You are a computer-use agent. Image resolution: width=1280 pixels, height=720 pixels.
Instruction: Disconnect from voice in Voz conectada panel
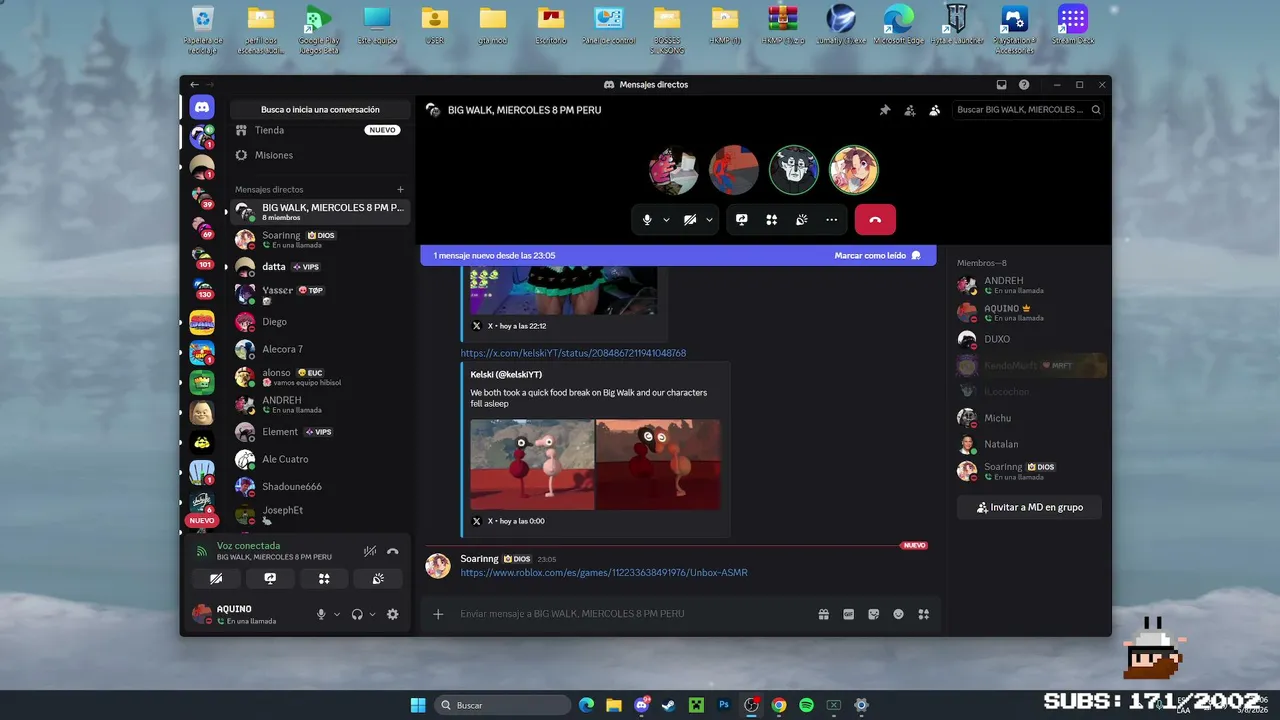392,551
